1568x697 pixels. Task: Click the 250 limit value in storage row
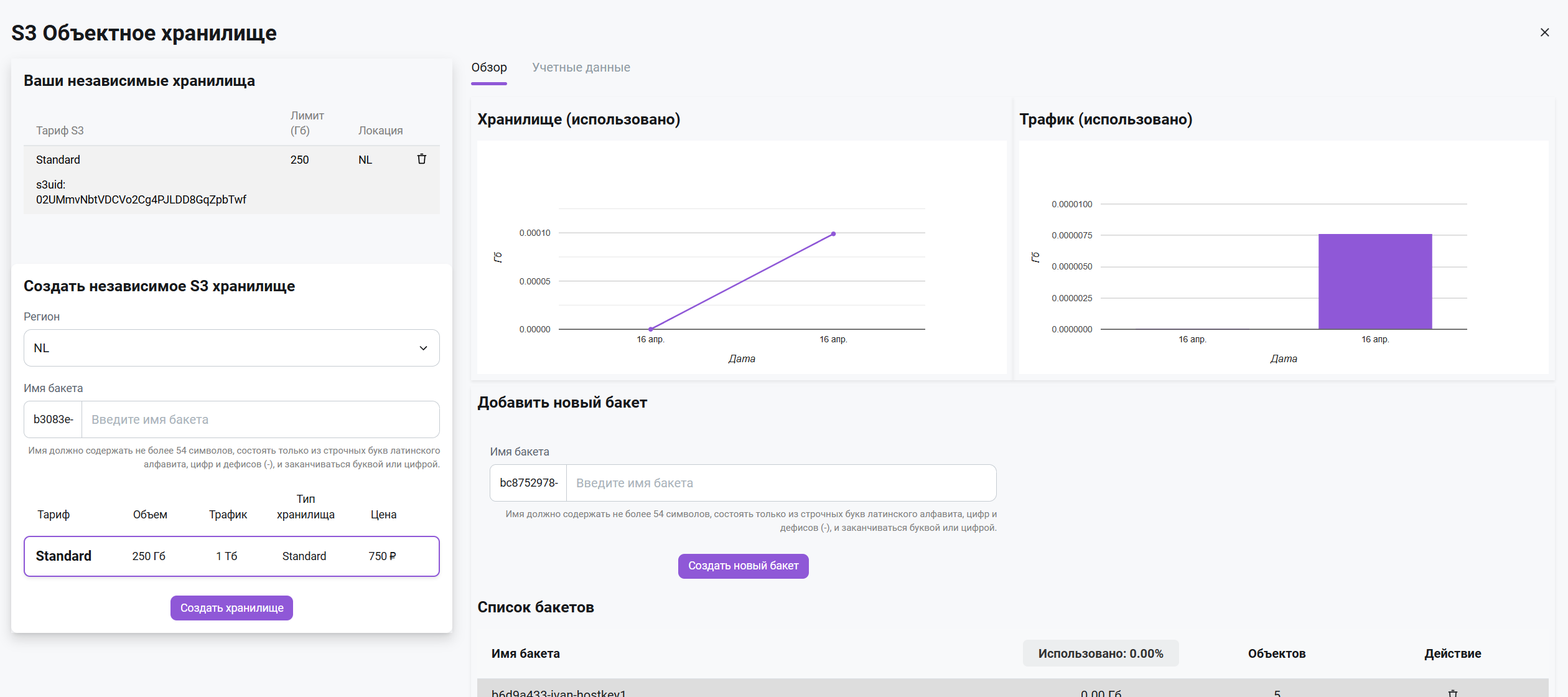tap(299, 160)
